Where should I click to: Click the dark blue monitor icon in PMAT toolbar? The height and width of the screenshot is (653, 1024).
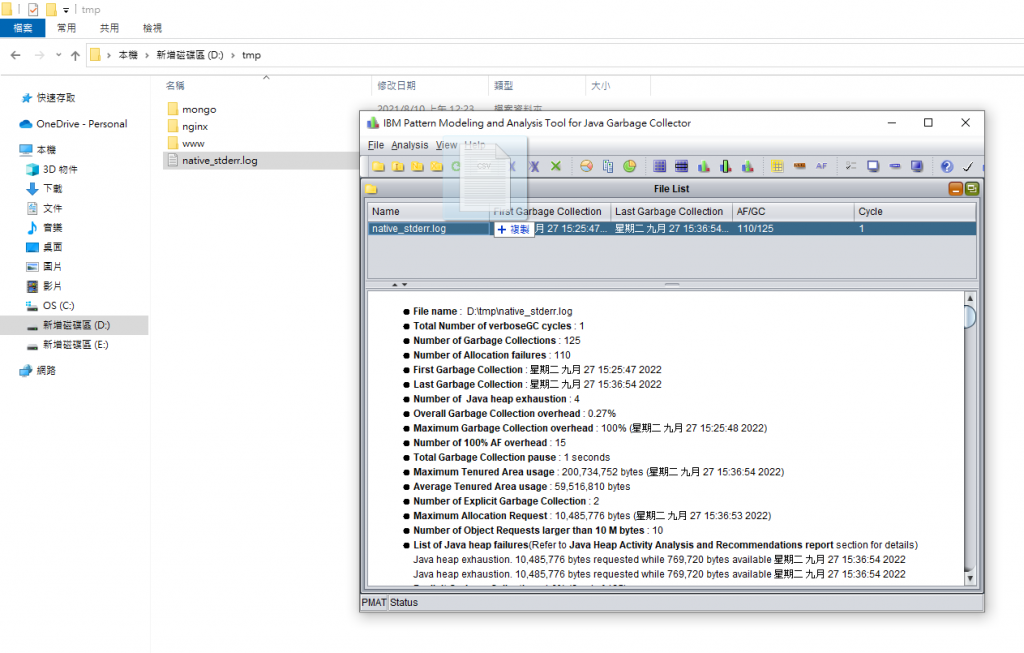(917, 167)
